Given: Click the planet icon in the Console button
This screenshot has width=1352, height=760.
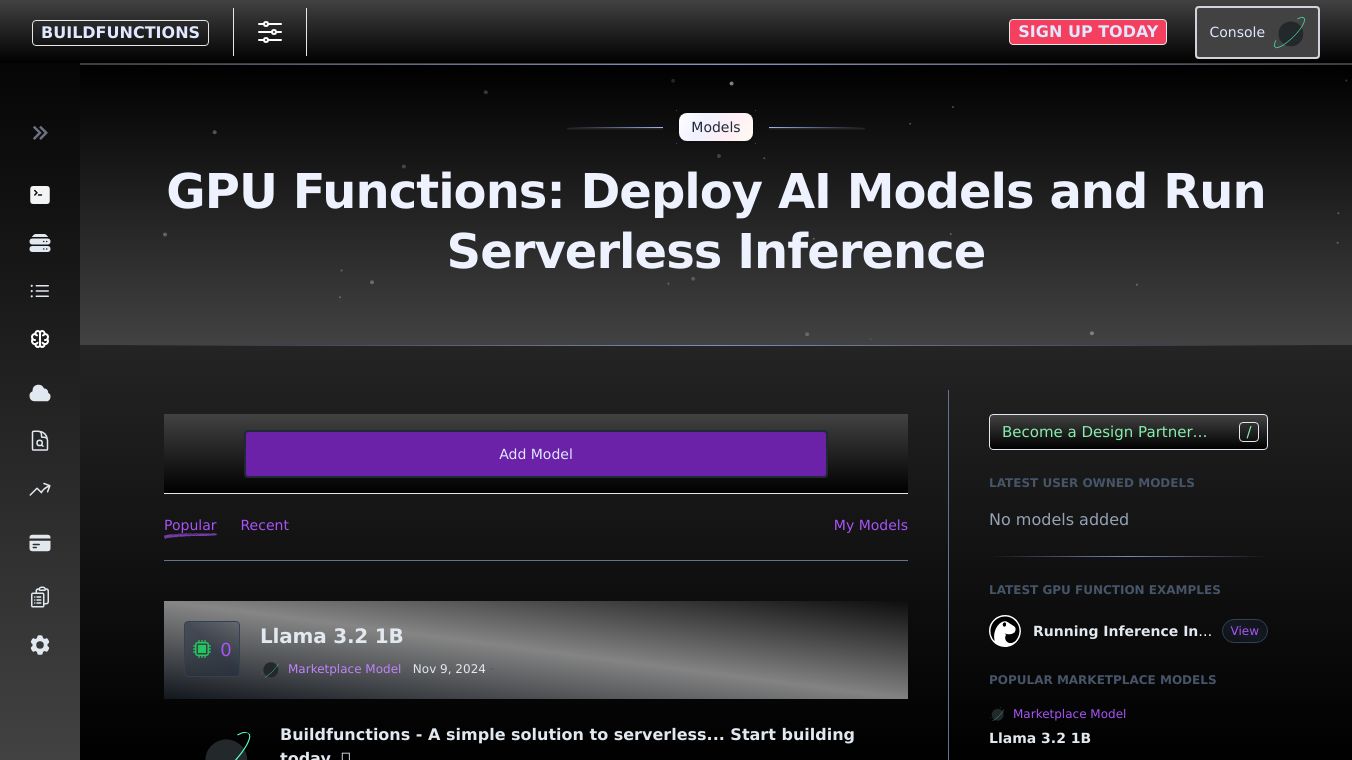Looking at the screenshot, I should [1289, 32].
